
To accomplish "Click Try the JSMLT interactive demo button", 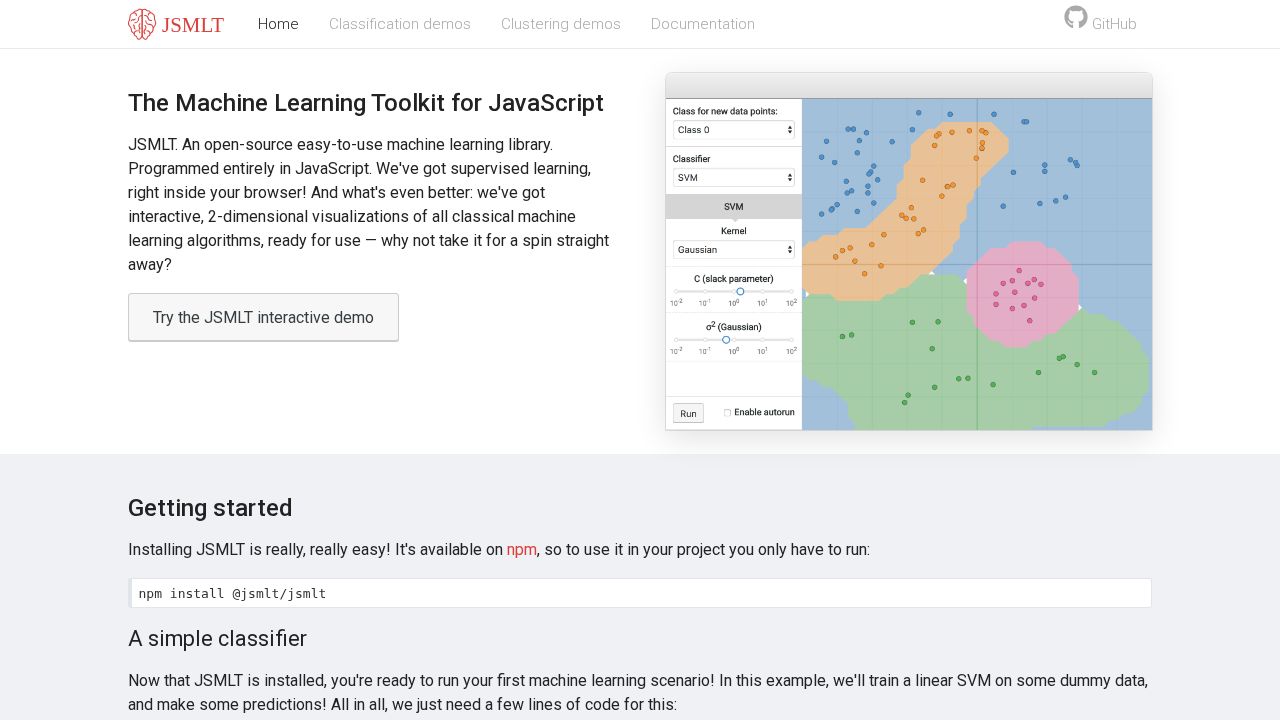I will pos(263,317).
